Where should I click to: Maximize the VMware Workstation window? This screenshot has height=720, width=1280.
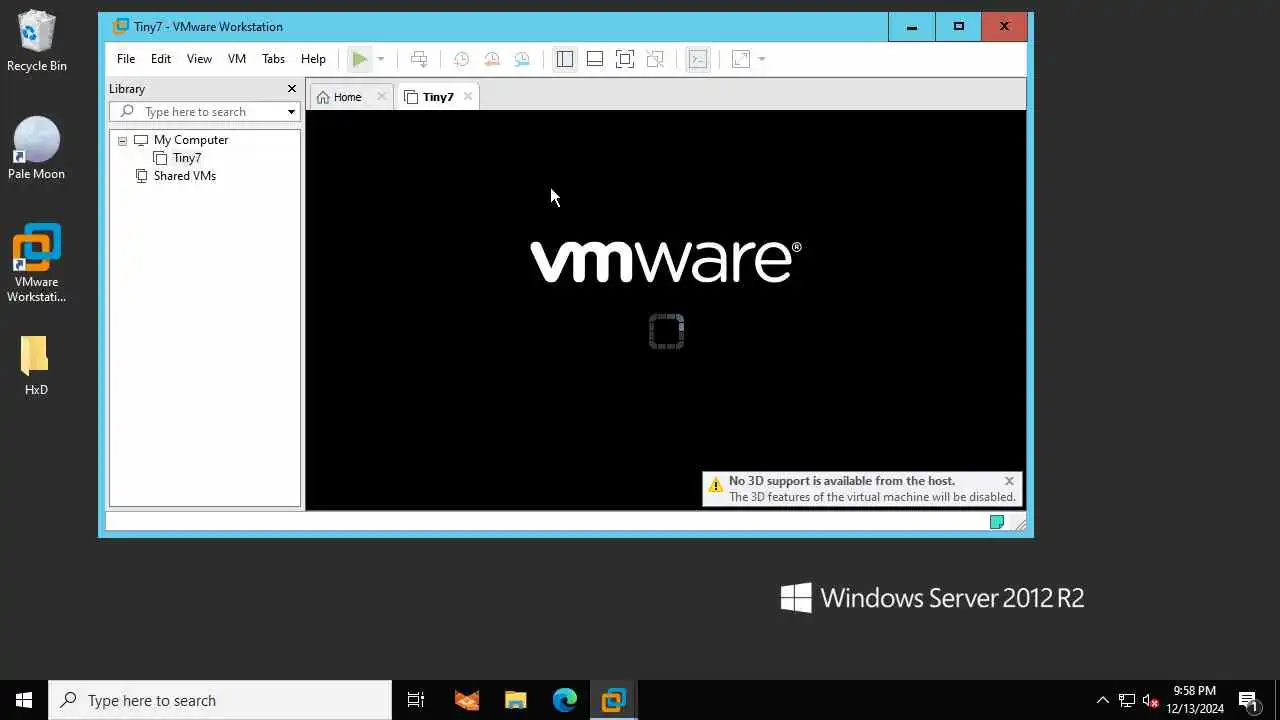point(958,27)
